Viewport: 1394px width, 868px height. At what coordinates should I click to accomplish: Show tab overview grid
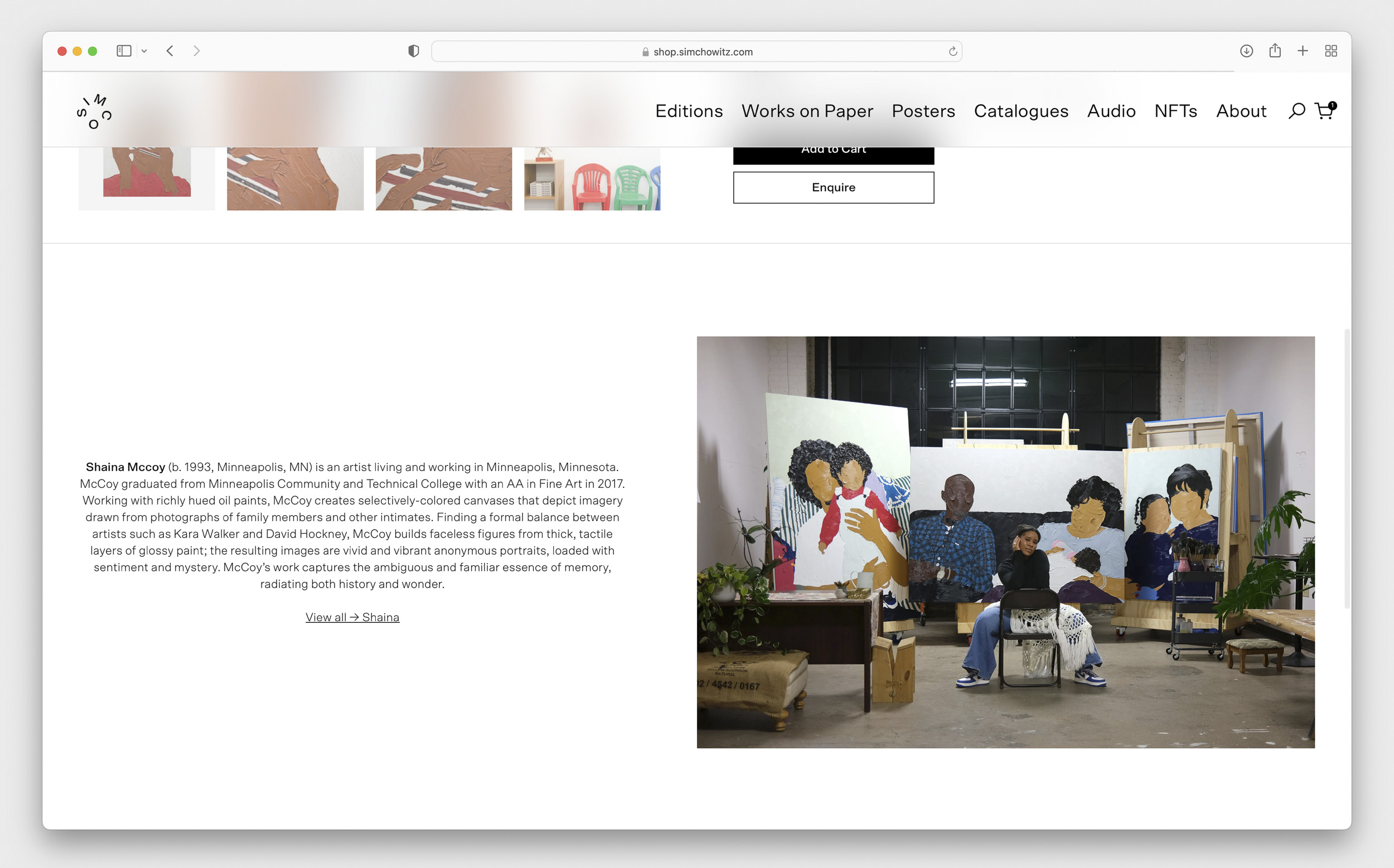[1331, 51]
